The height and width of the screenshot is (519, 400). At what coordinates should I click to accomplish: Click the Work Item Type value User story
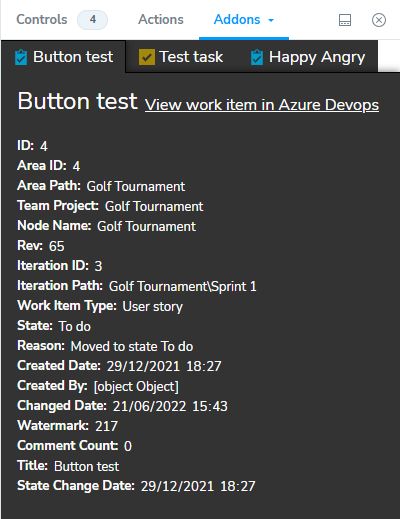pos(152,307)
